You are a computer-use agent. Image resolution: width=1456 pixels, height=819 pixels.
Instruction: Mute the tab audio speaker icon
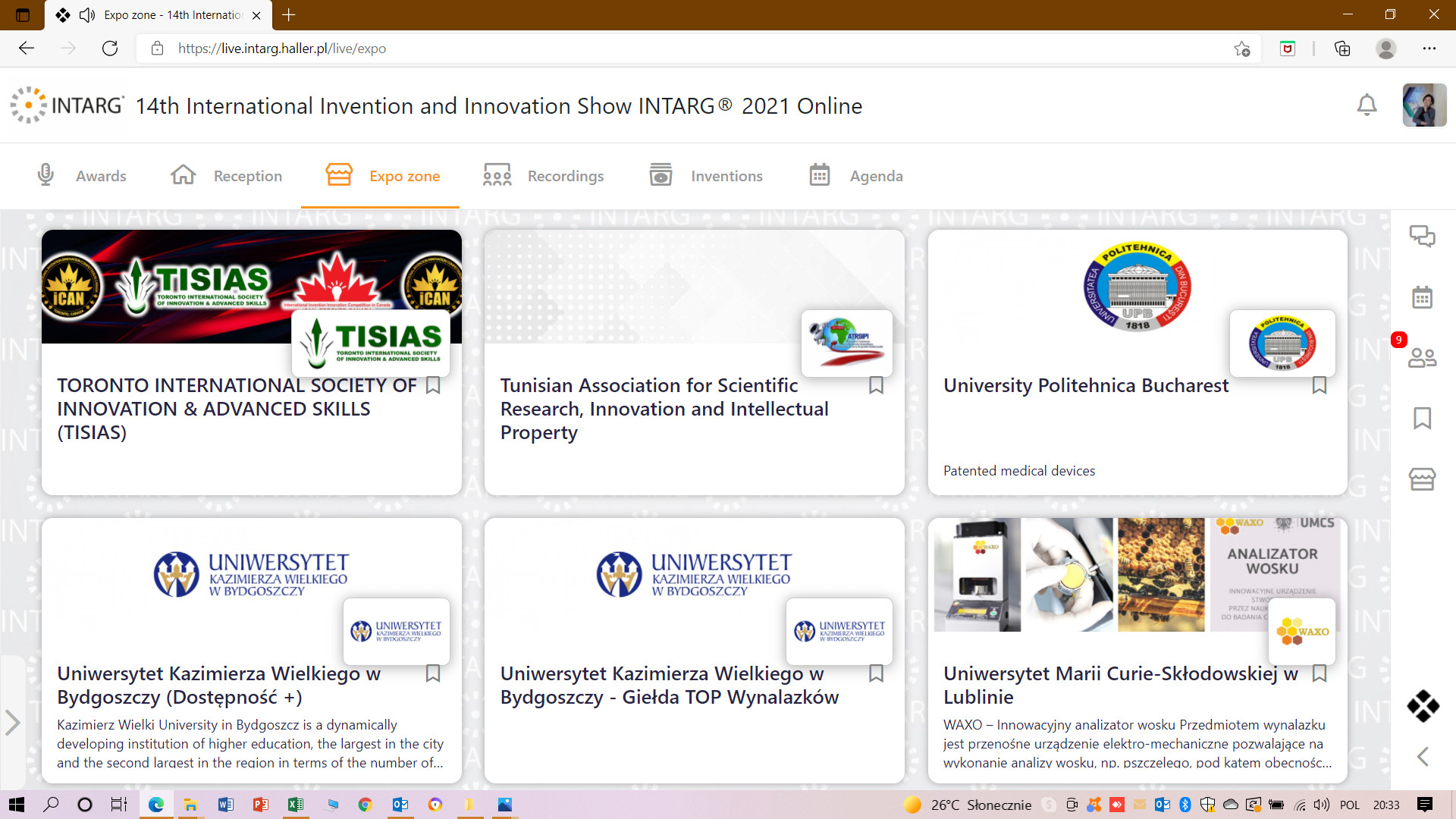pos(87,15)
